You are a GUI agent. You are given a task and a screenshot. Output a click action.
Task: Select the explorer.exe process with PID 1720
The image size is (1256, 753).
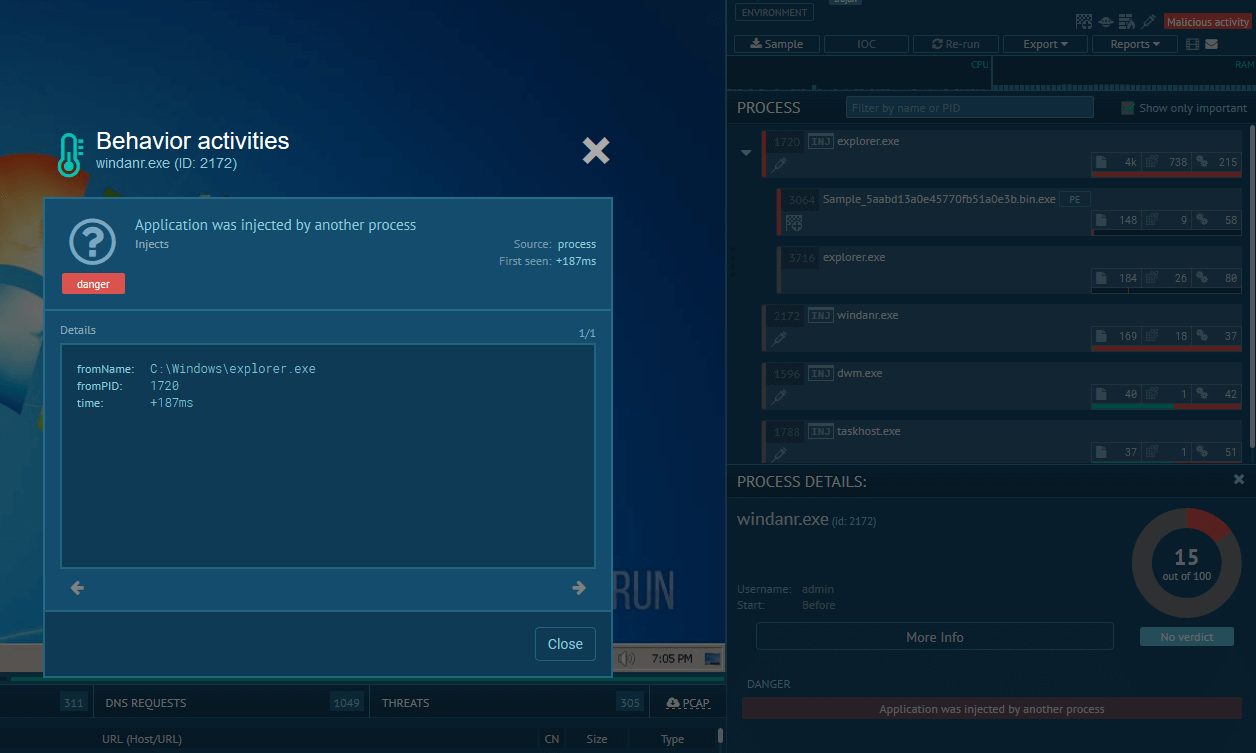pyautogui.click(x=1002, y=154)
